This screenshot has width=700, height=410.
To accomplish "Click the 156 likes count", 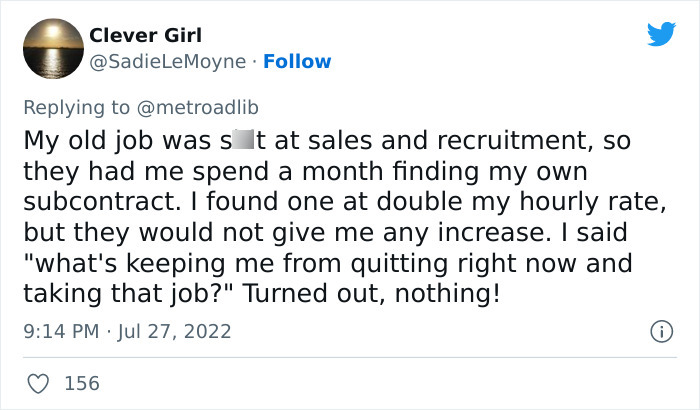I will click(81, 383).
